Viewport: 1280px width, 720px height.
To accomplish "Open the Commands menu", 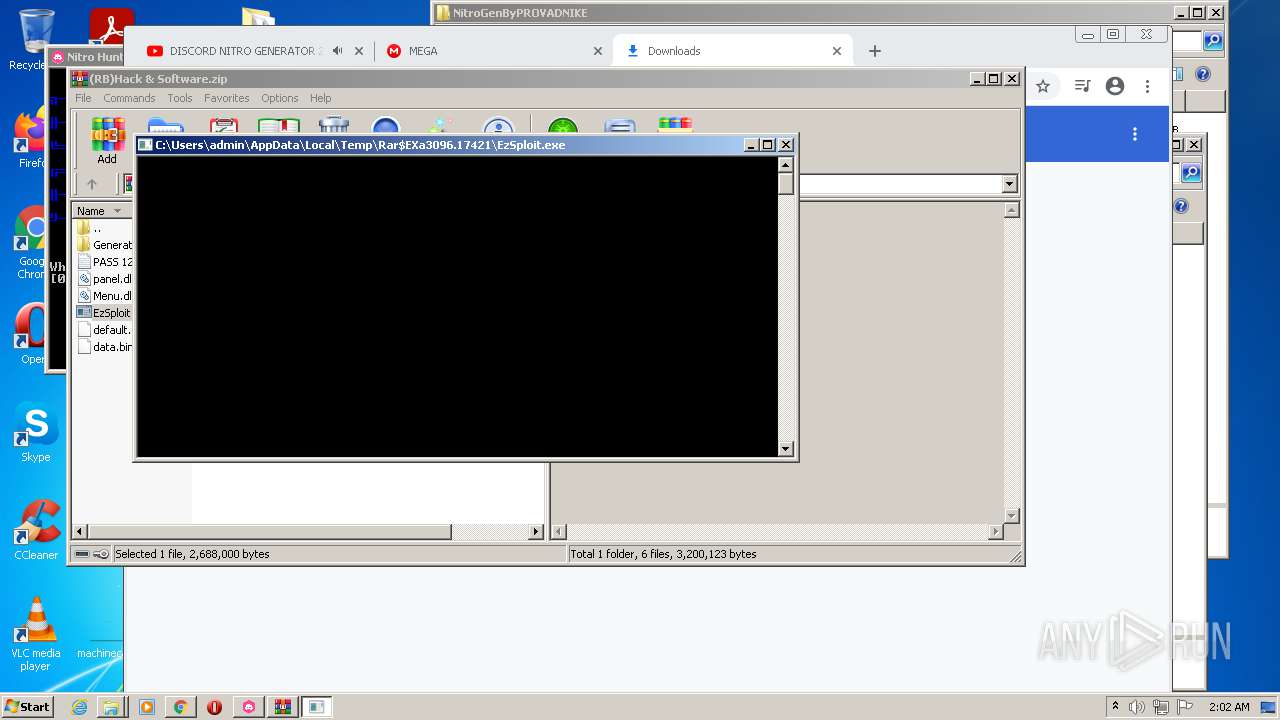I will point(129,98).
